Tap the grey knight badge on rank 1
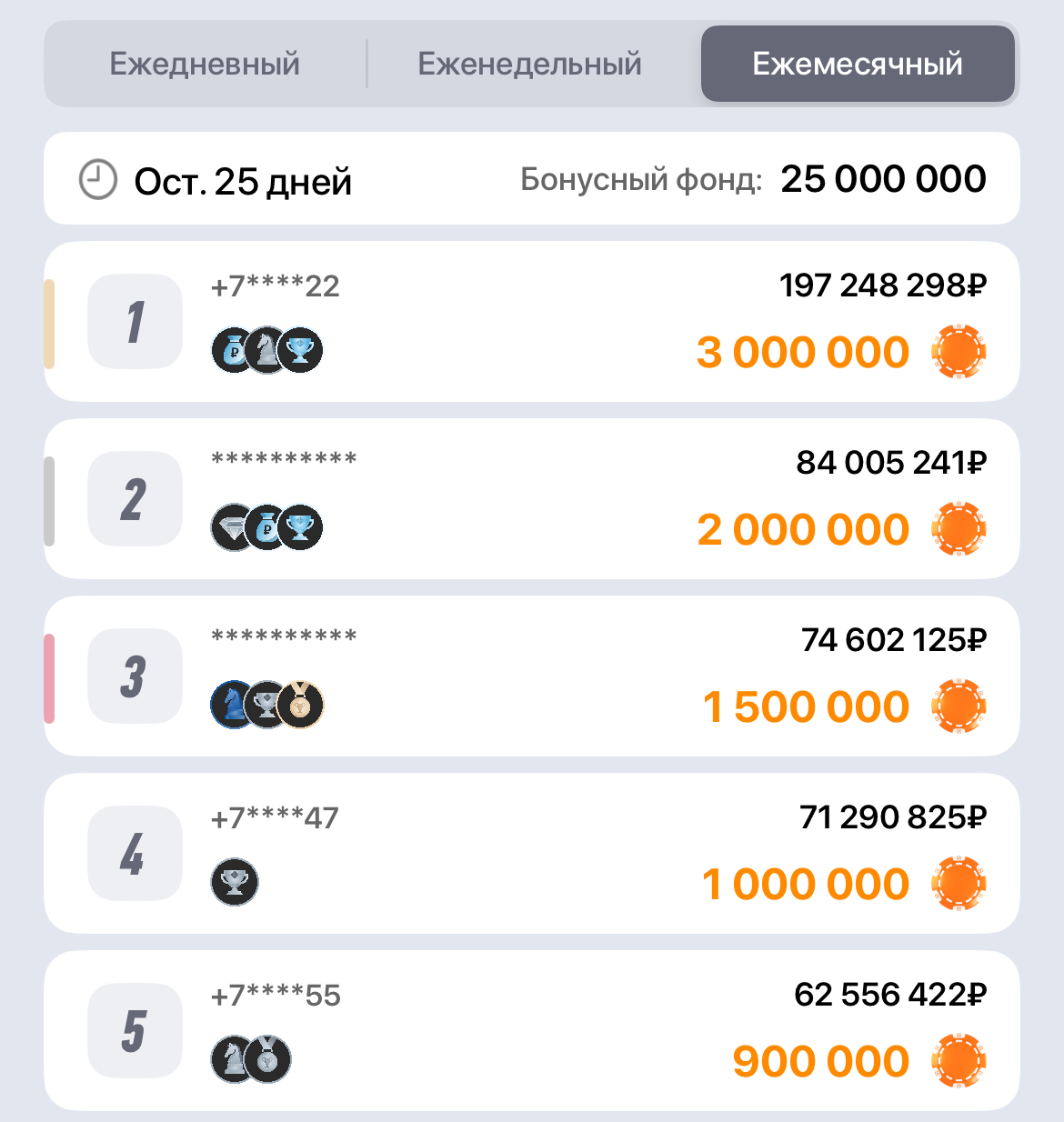Image resolution: width=1064 pixels, height=1122 pixels. pyautogui.click(x=267, y=350)
